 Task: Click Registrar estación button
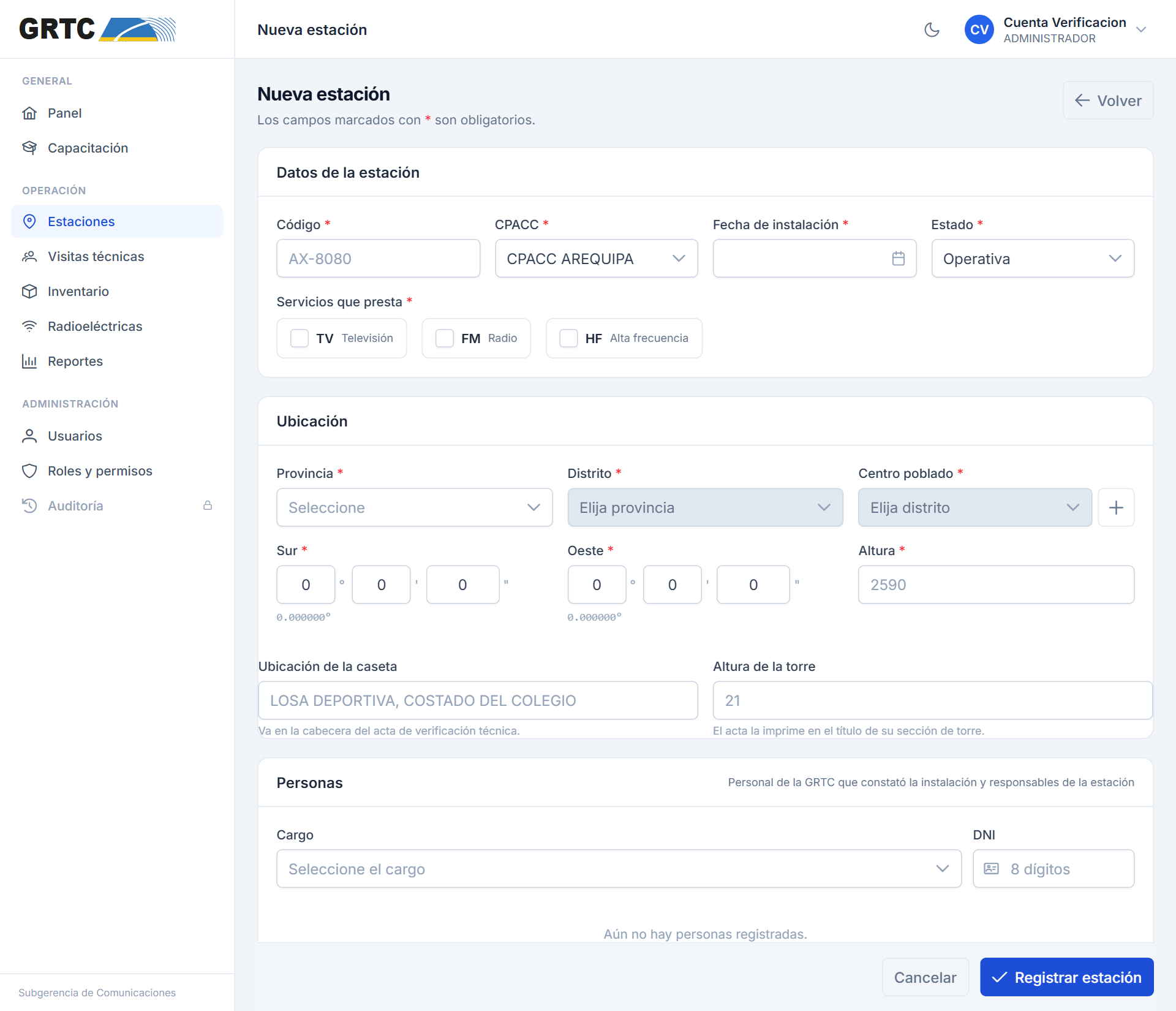1066,977
